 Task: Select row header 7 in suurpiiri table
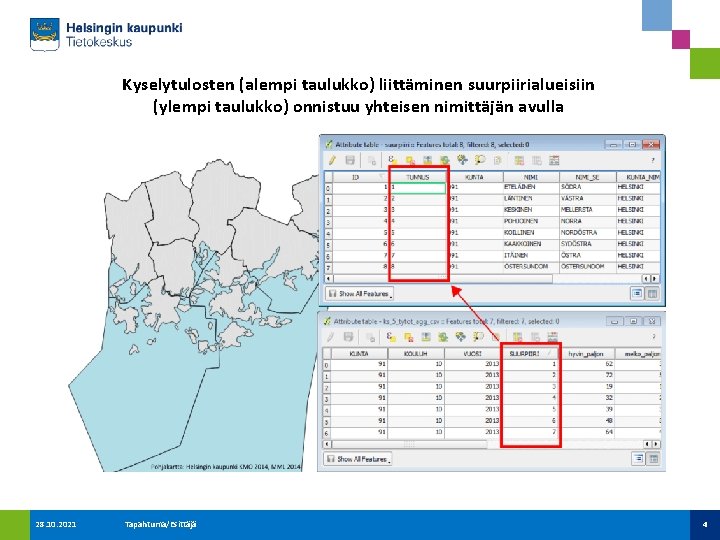[x=328, y=267]
